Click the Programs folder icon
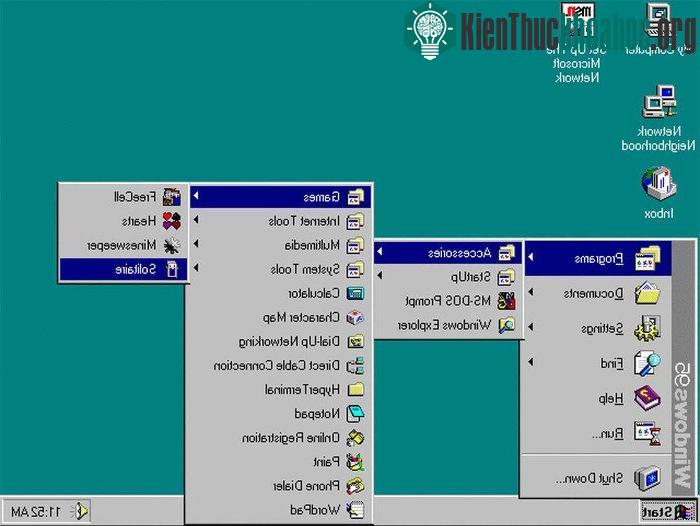The height and width of the screenshot is (526, 700). click(647, 259)
